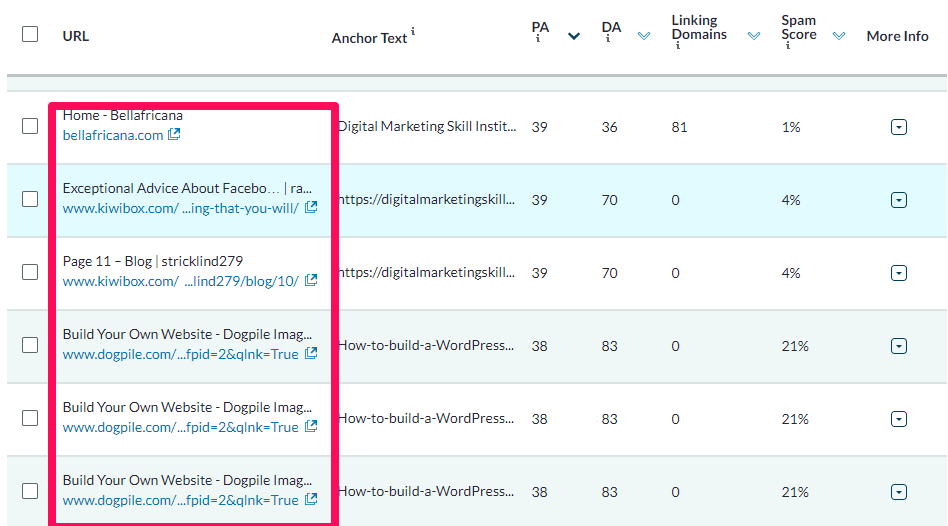Expand More Info for the Bellafricana row
948x526 pixels.
[x=898, y=127]
